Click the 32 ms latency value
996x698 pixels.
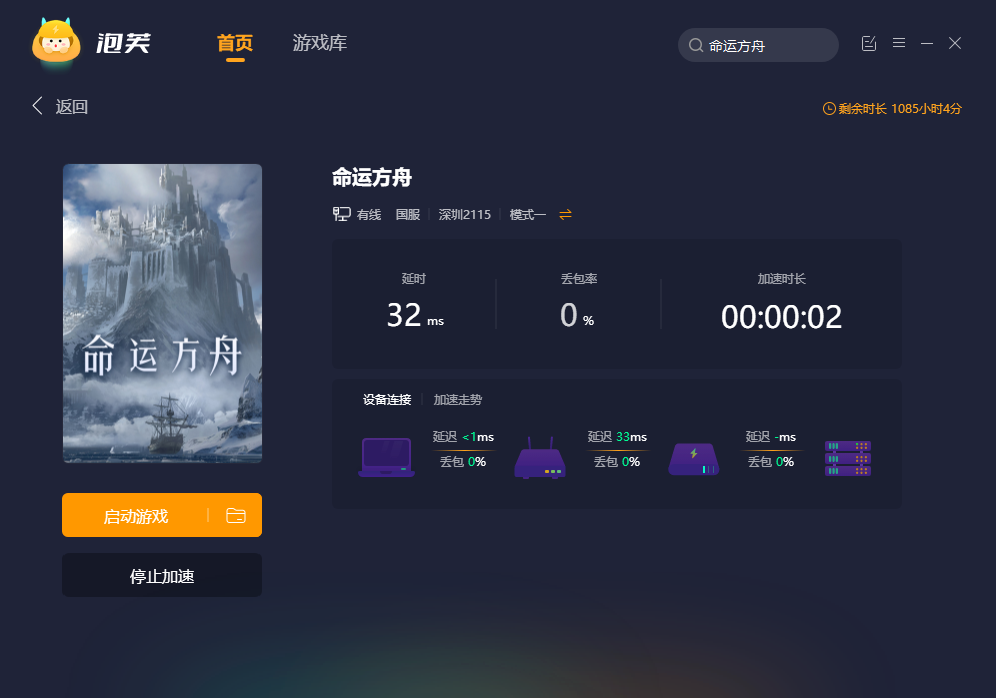click(x=415, y=315)
